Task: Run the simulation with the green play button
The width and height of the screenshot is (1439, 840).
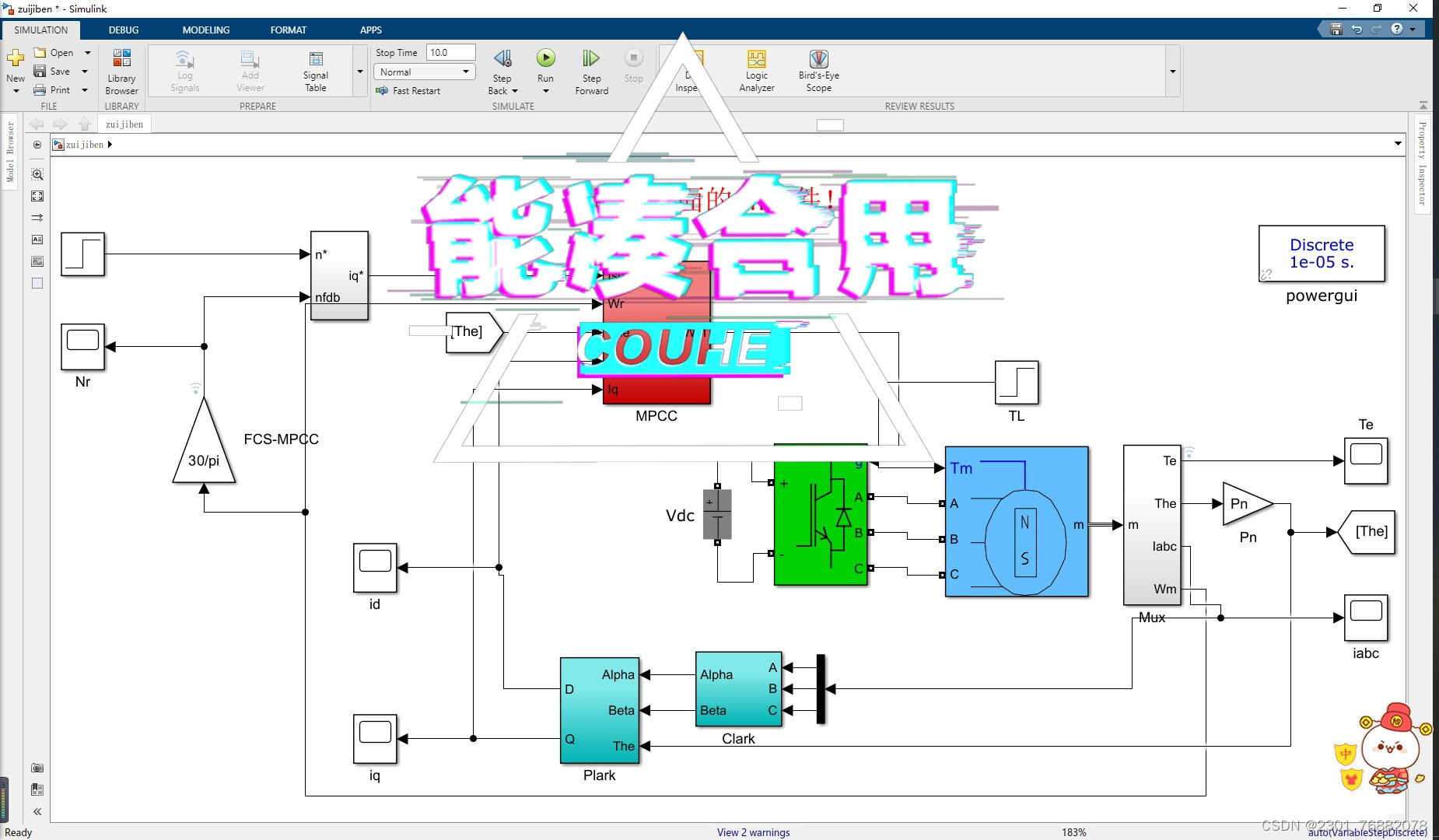Action: point(546,58)
